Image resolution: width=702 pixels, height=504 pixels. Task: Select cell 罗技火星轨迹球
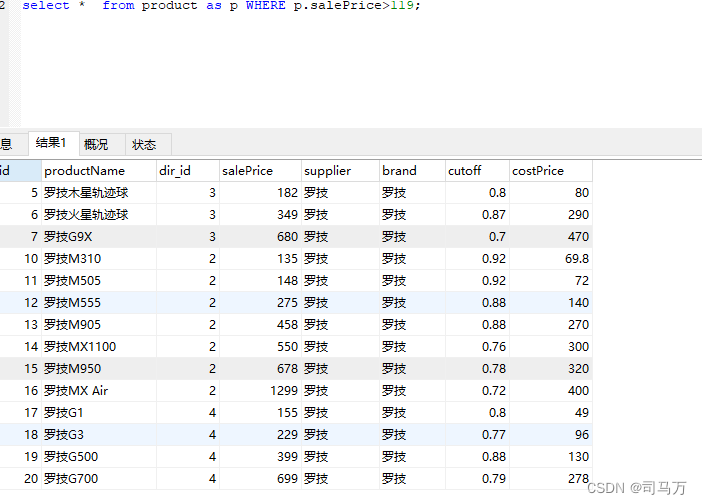point(99,215)
